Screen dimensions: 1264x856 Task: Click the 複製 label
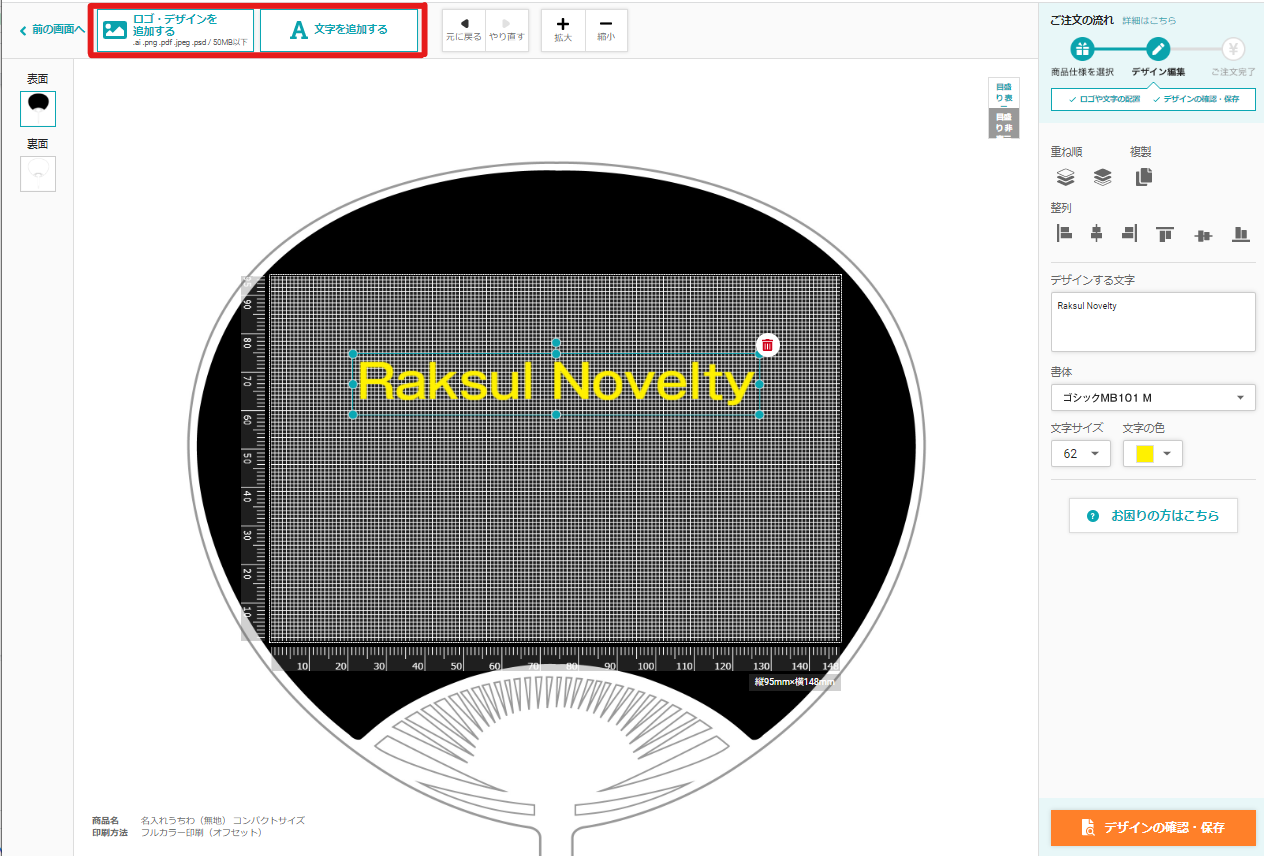point(1141,152)
